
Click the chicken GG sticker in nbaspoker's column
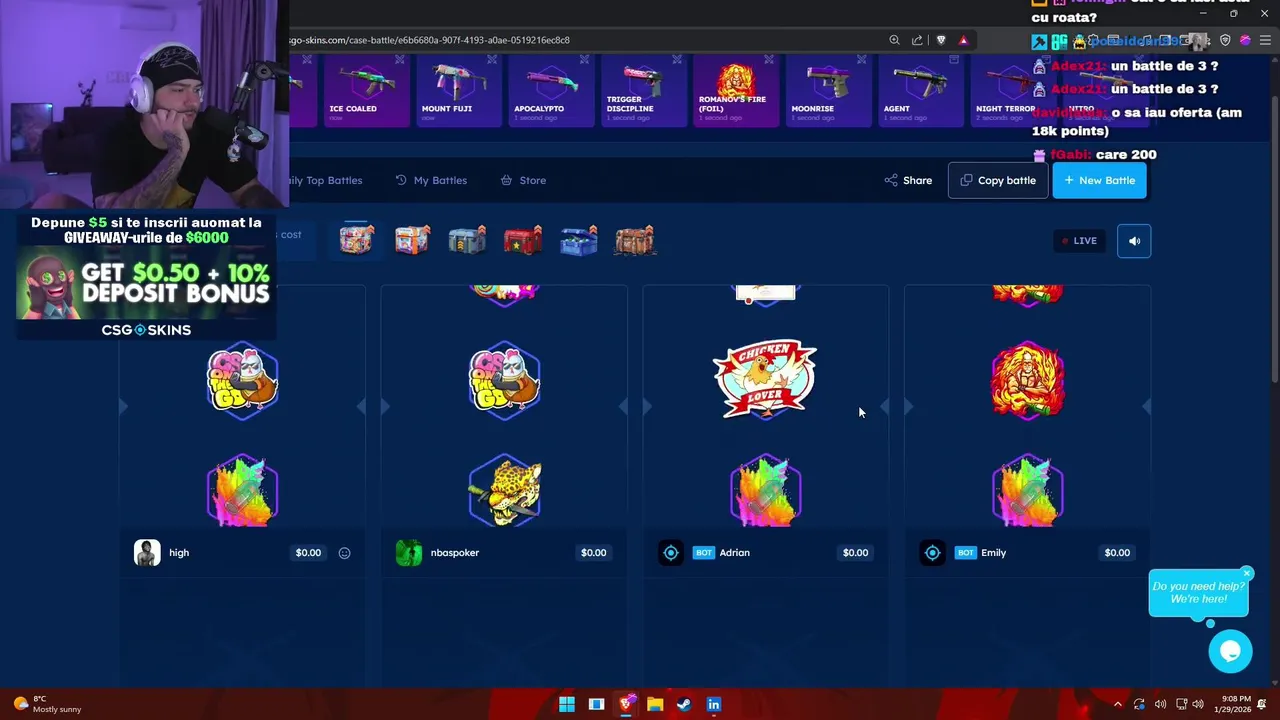(x=505, y=379)
